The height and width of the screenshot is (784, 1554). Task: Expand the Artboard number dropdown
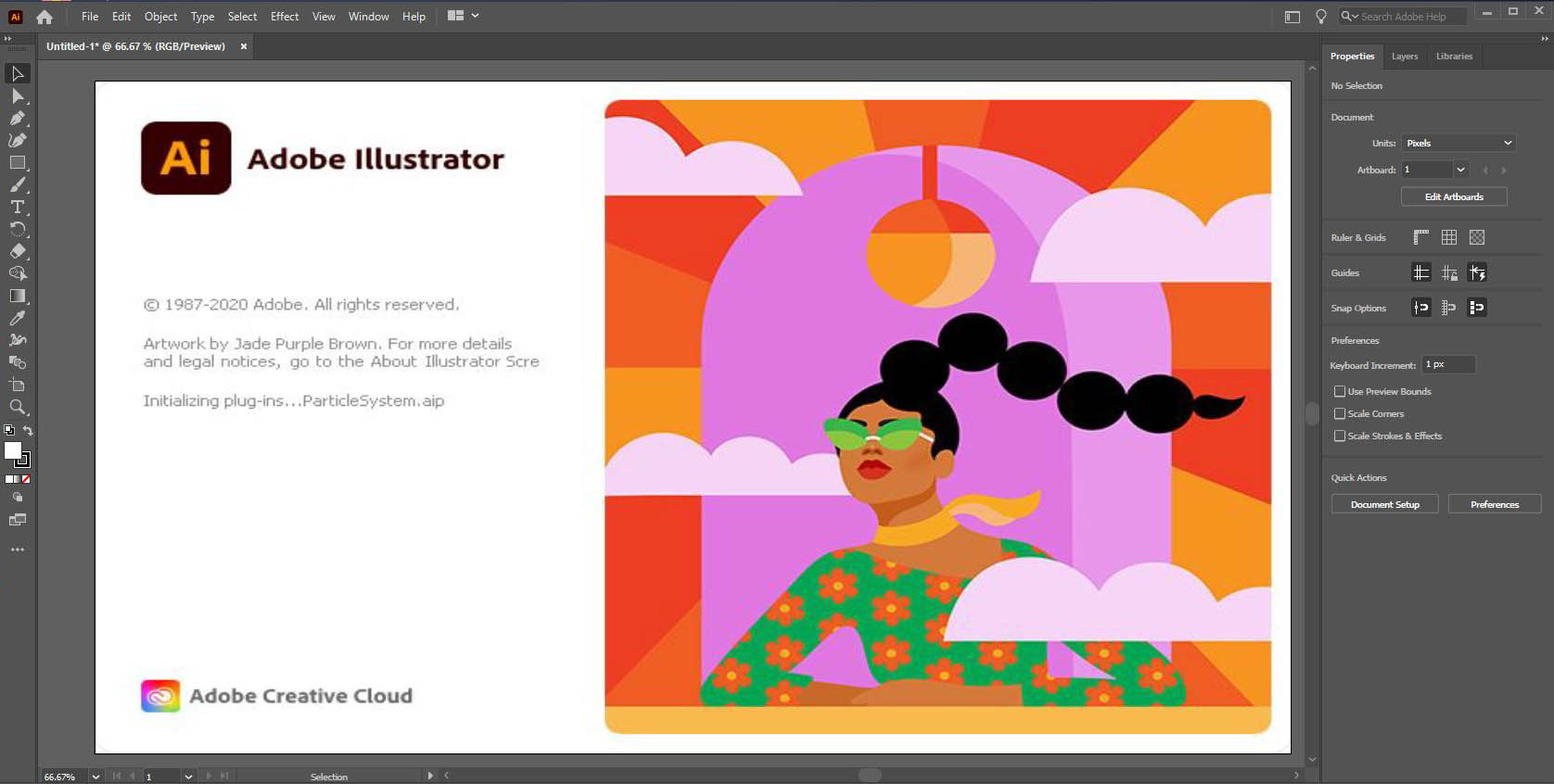(1460, 170)
